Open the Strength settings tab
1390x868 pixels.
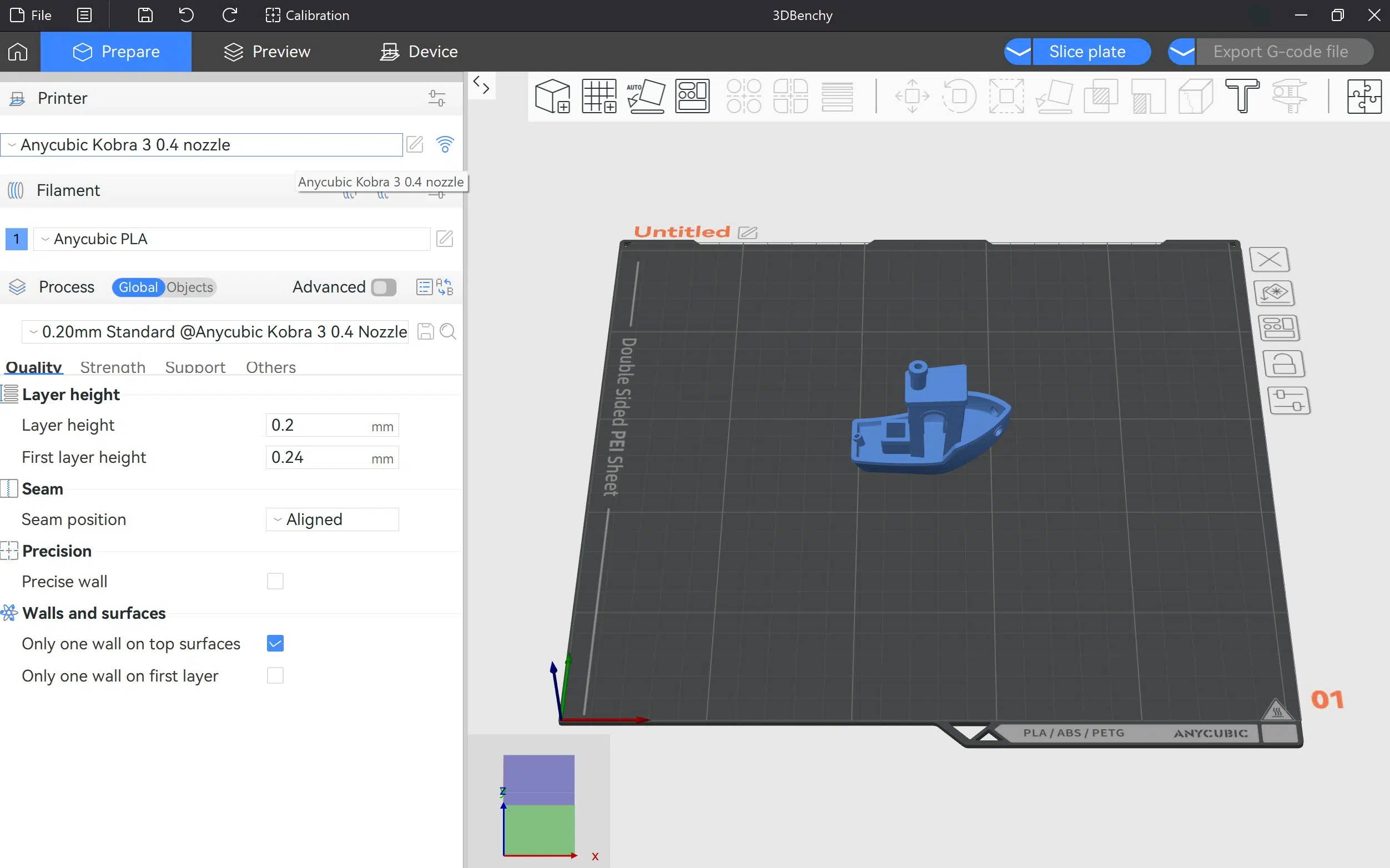coord(113,367)
